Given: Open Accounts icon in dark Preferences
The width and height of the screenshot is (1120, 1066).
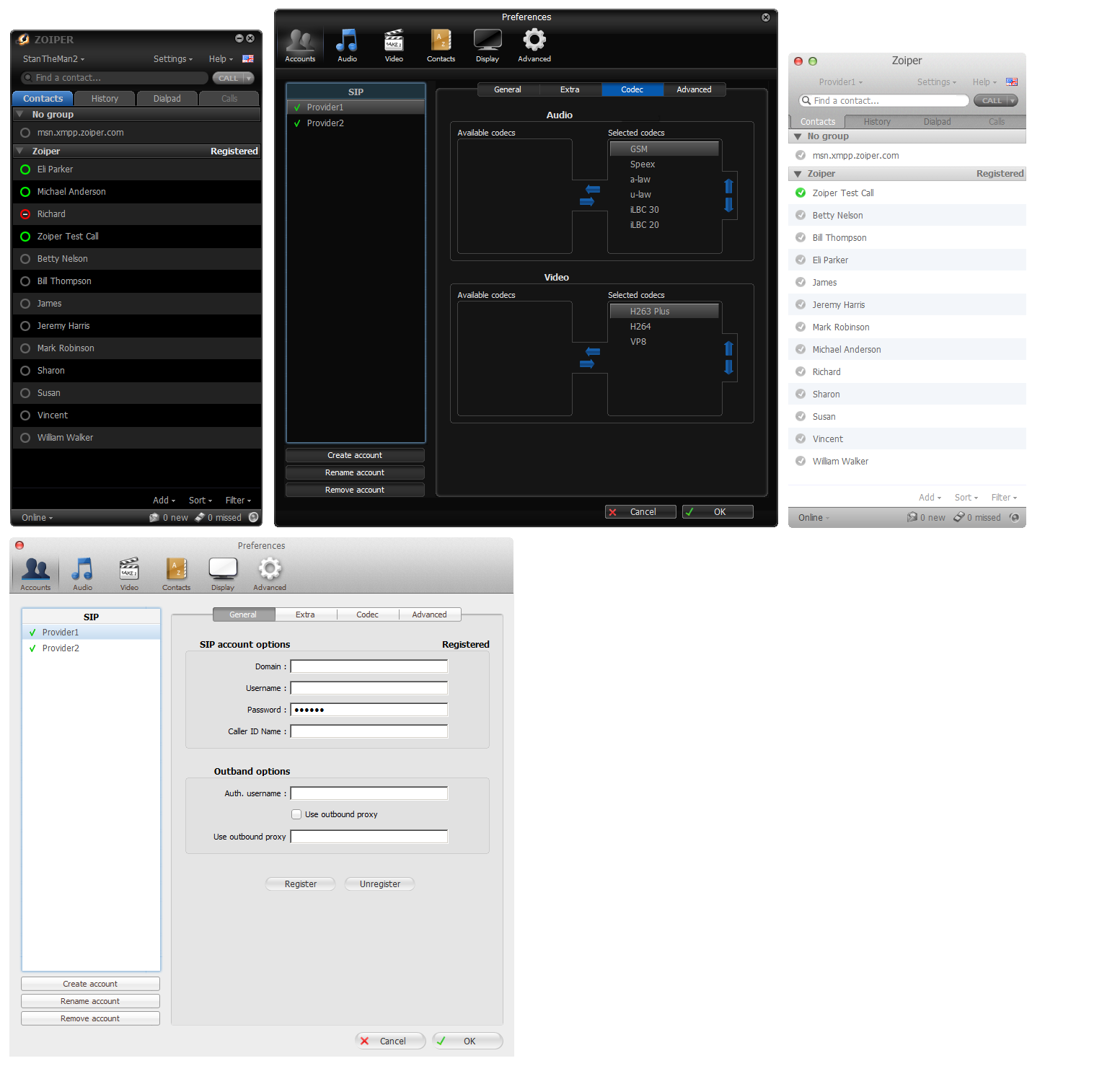Looking at the screenshot, I should click(300, 45).
